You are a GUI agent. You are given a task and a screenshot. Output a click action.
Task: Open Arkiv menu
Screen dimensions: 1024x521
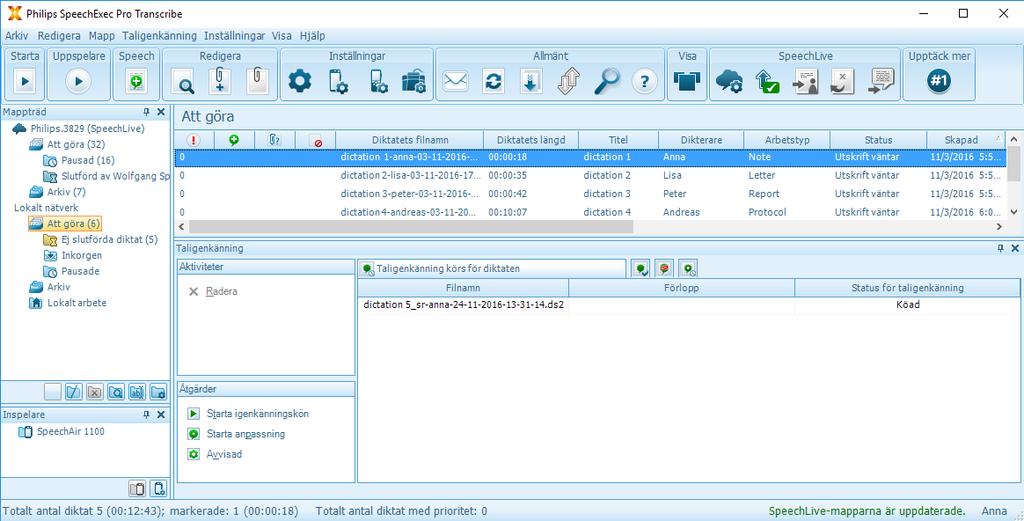point(16,36)
